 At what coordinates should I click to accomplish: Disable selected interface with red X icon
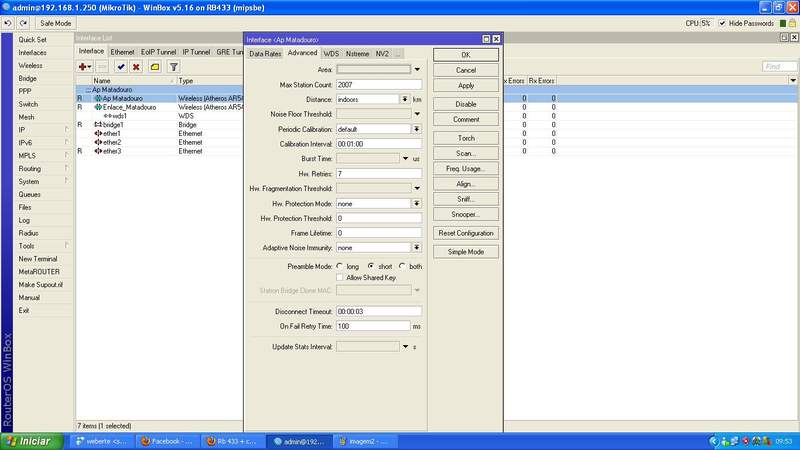click(136, 67)
